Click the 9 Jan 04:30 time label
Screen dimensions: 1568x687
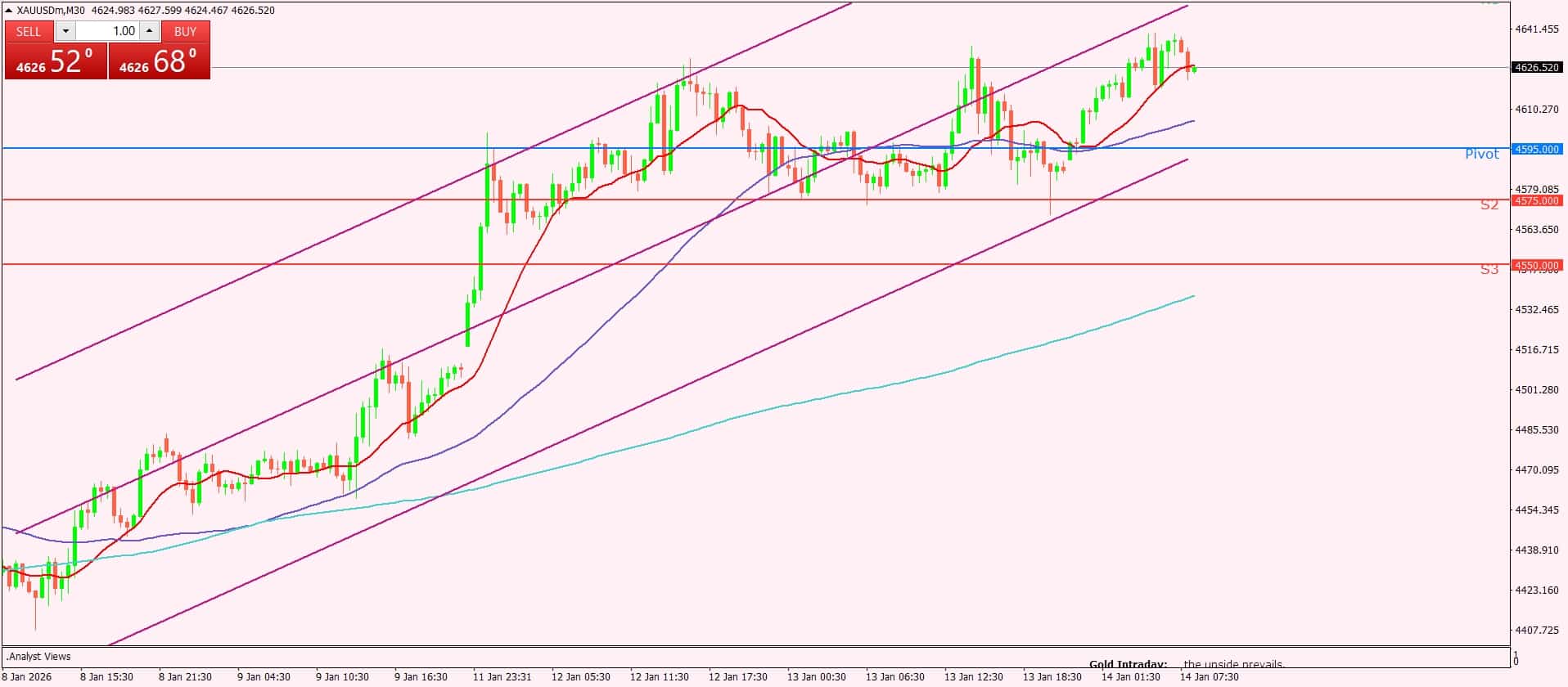pyautogui.click(x=264, y=677)
